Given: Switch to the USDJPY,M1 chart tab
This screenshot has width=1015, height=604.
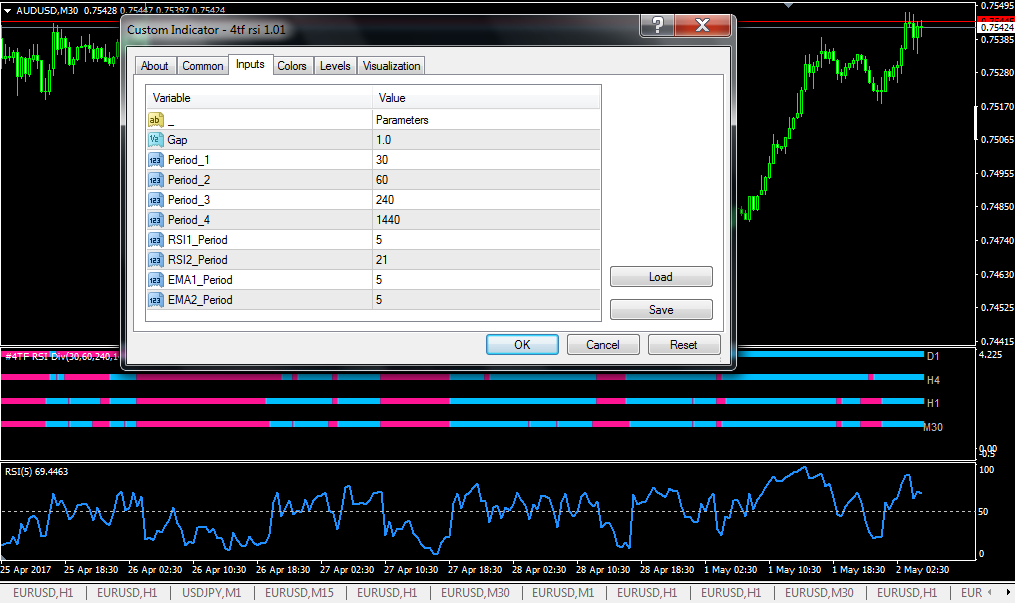Looking at the screenshot, I should click(x=211, y=592).
